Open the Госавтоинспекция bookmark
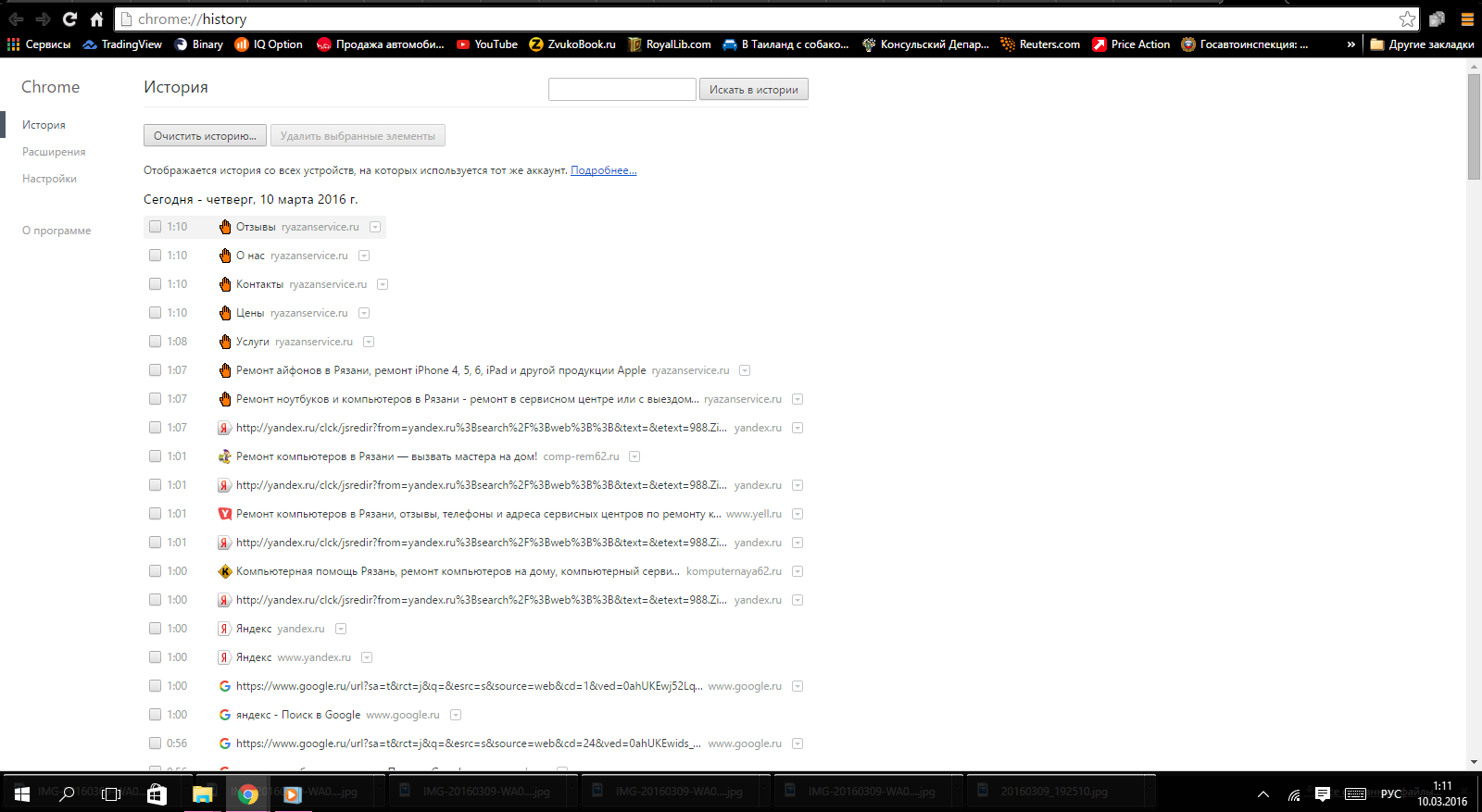Screen dimensions: 1482x812 pyautogui.click(x=1245, y=44)
